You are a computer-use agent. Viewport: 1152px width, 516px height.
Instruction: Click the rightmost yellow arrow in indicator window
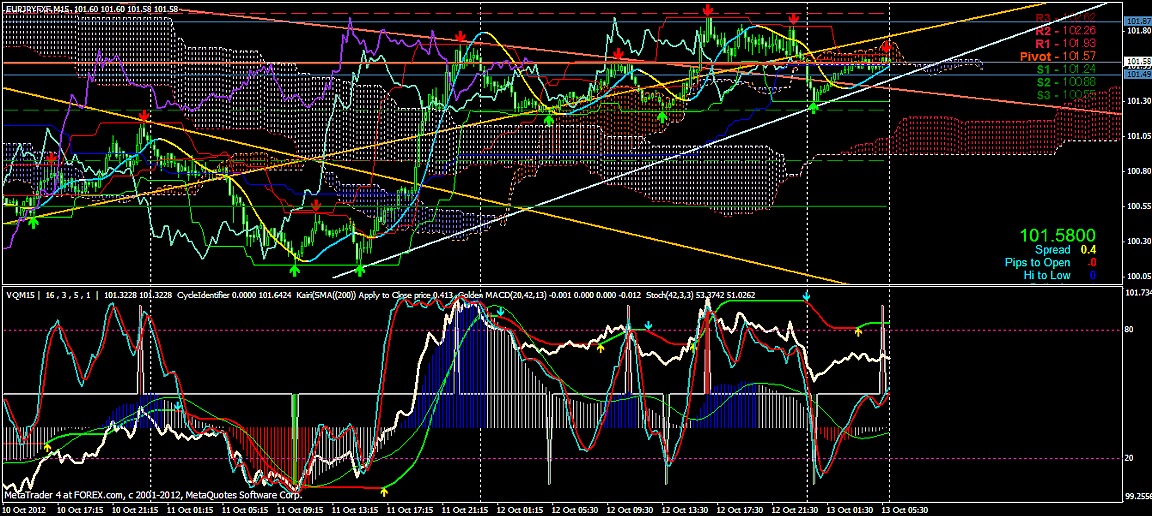pyautogui.click(x=858, y=331)
